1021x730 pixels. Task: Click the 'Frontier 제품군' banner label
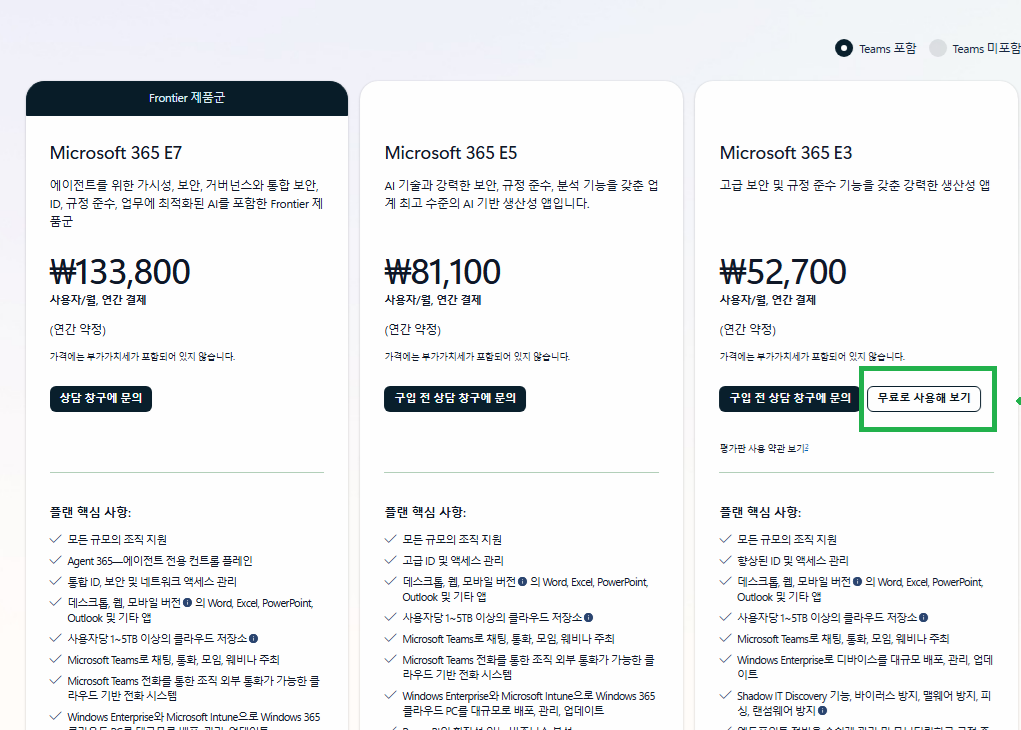coord(187,98)
